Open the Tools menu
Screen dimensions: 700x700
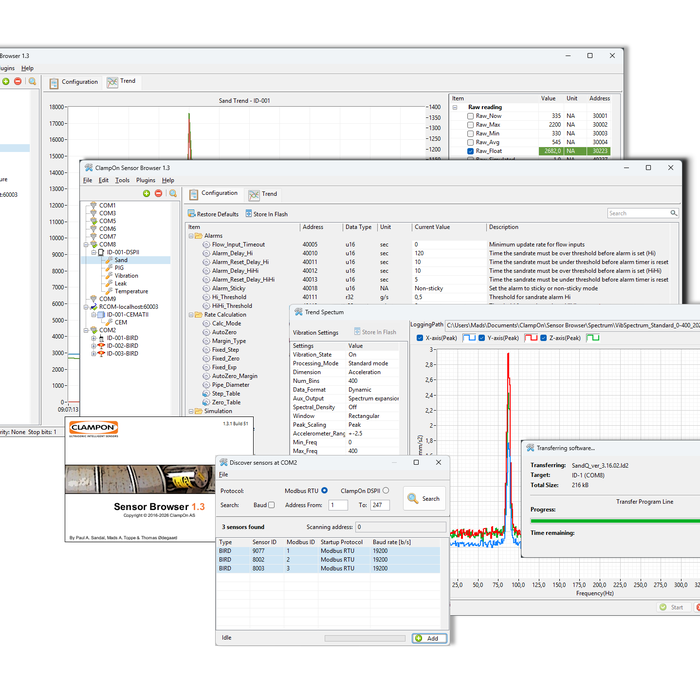coord(122,180)
